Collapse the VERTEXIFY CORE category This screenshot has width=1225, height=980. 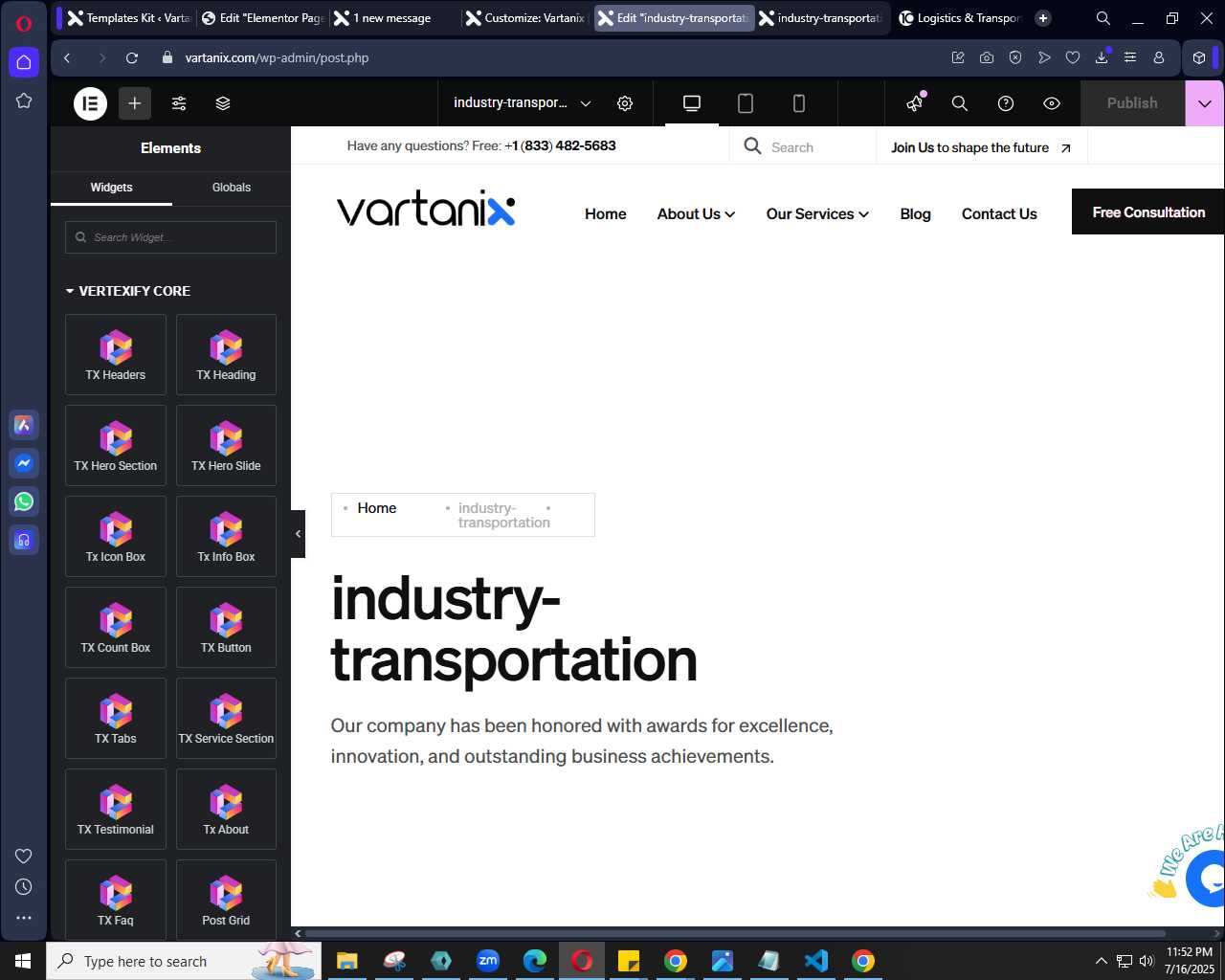128,291
